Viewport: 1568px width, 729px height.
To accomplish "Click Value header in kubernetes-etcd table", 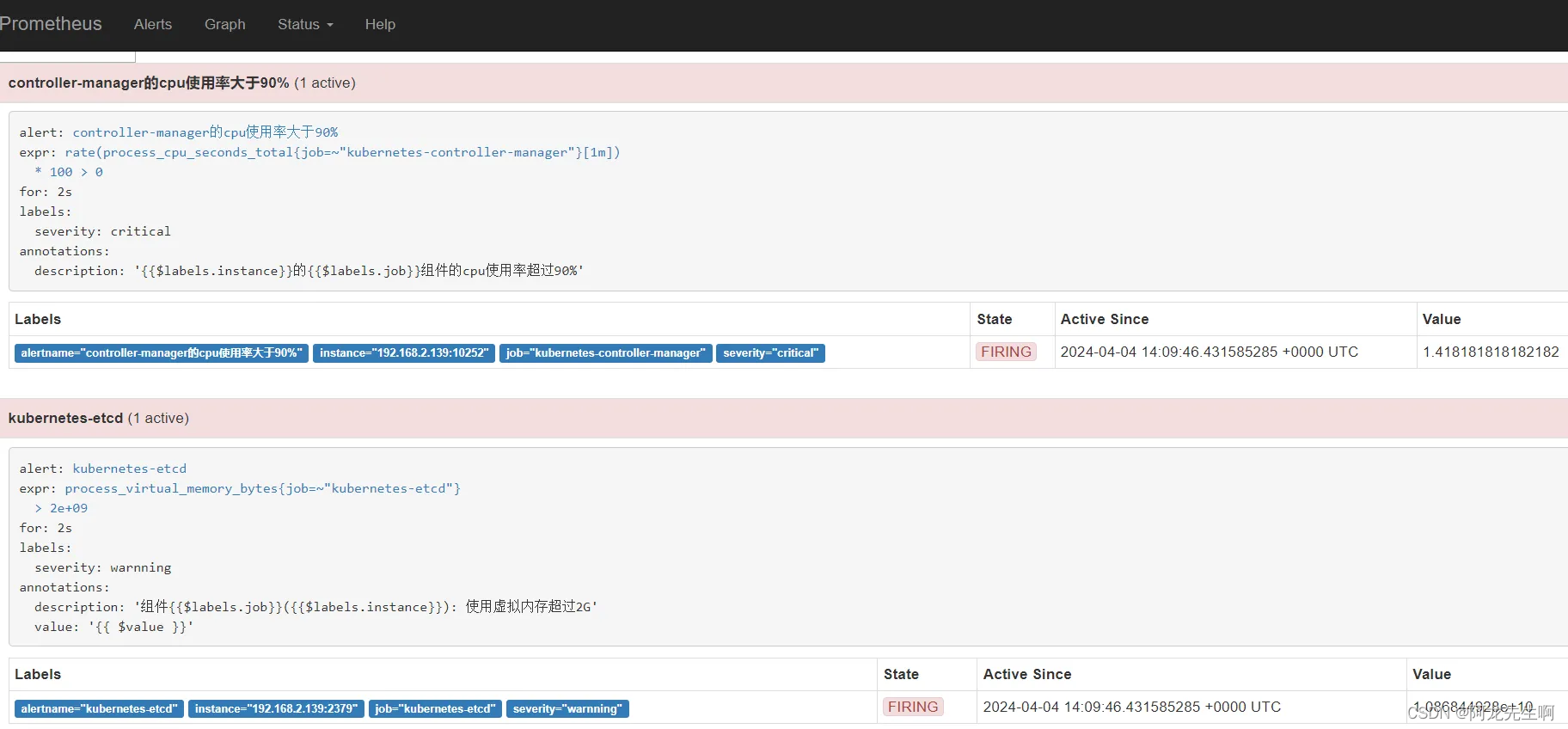I will [x=1431, y=674].
